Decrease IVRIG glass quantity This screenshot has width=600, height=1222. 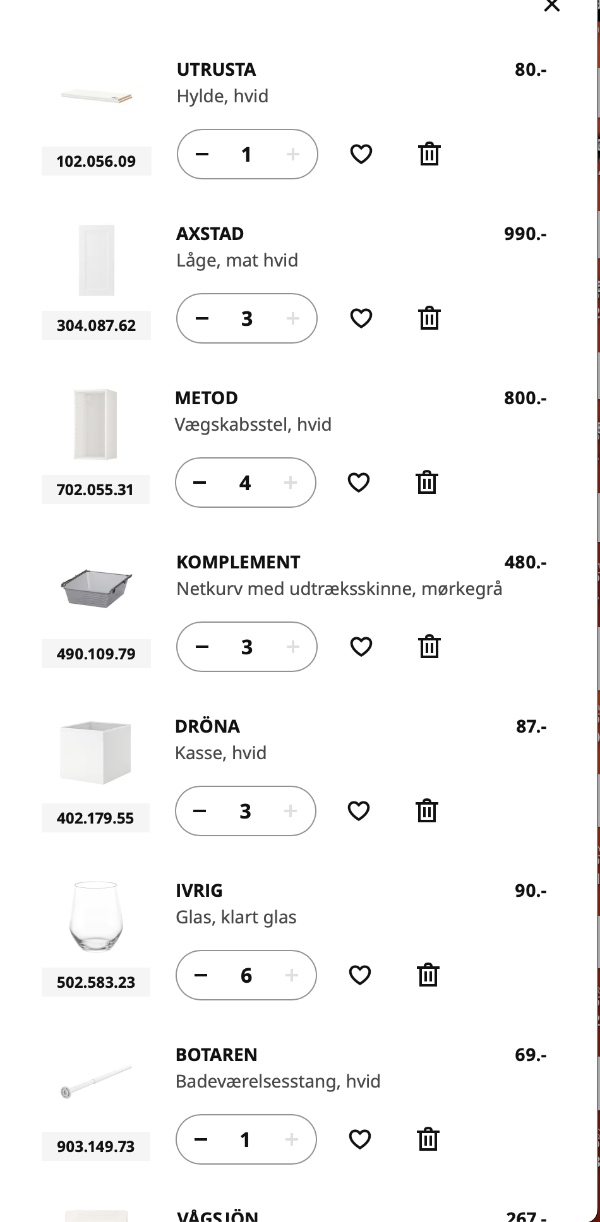[200, 974]
